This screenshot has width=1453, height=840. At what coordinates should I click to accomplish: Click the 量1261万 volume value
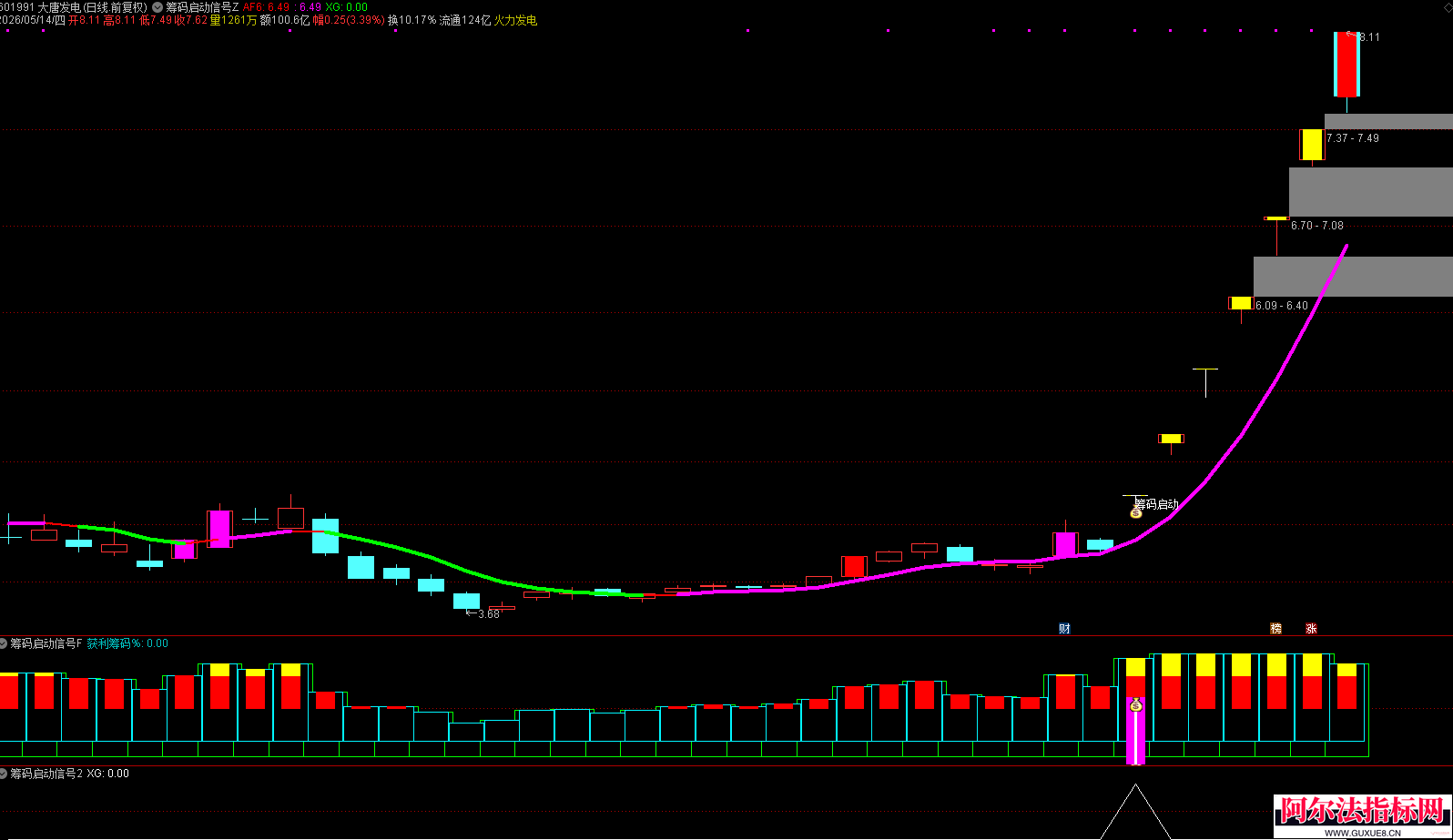coord(234,20)
